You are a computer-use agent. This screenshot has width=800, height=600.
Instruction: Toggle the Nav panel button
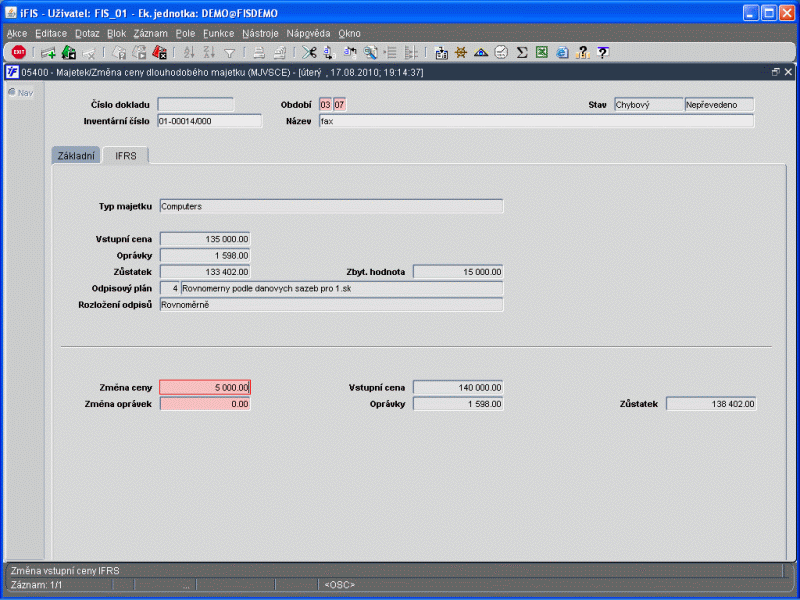click(21, 93)
